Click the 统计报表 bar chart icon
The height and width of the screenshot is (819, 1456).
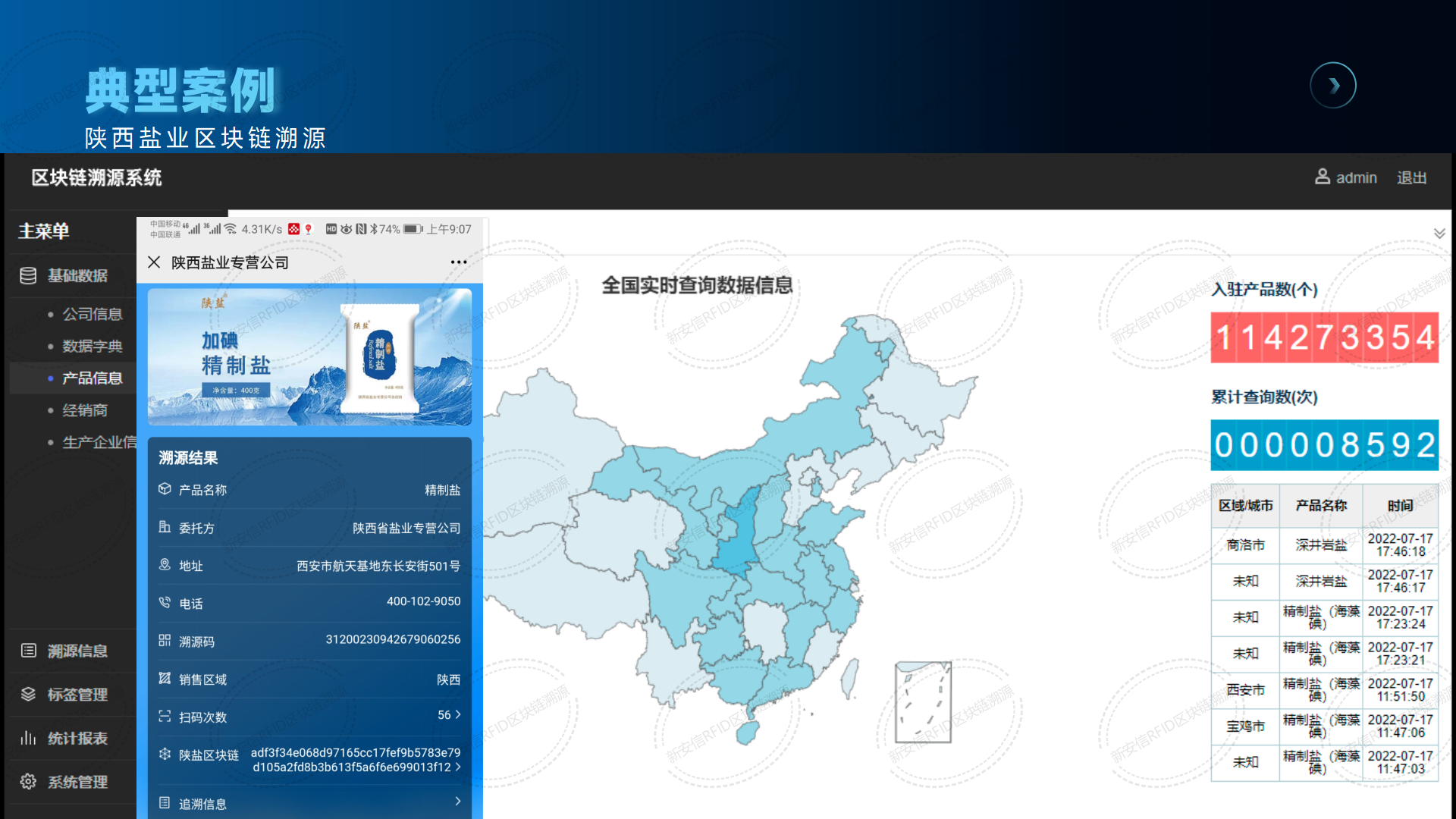tap(28, 738)
